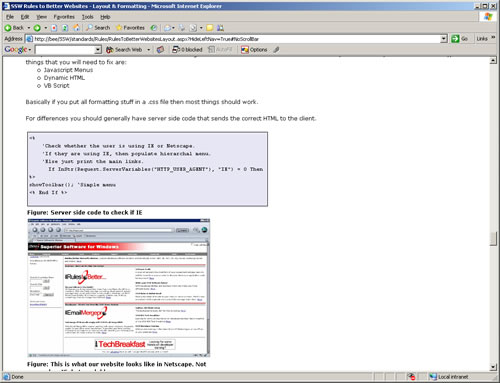Click the Messenger icon at toolbar end
The height and width of the screenshot is (383, 500).
point(220,28)
